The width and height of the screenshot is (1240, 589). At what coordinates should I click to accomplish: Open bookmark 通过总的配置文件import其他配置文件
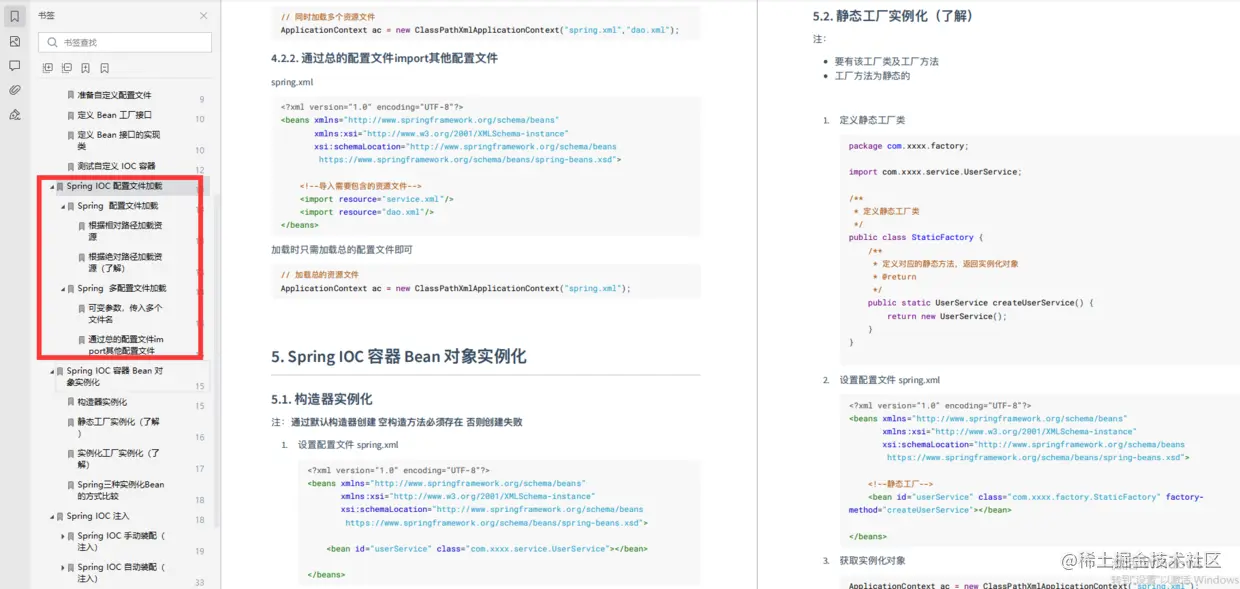(126, 345)
